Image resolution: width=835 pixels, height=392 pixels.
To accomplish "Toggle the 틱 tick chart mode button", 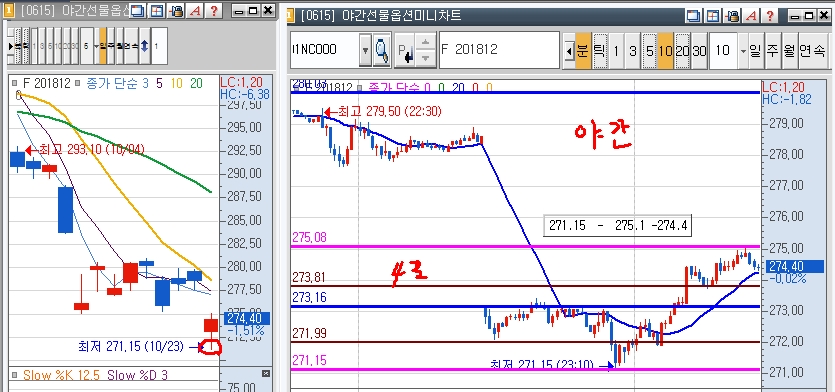I will pyautogui.click(x=600, y=51).
